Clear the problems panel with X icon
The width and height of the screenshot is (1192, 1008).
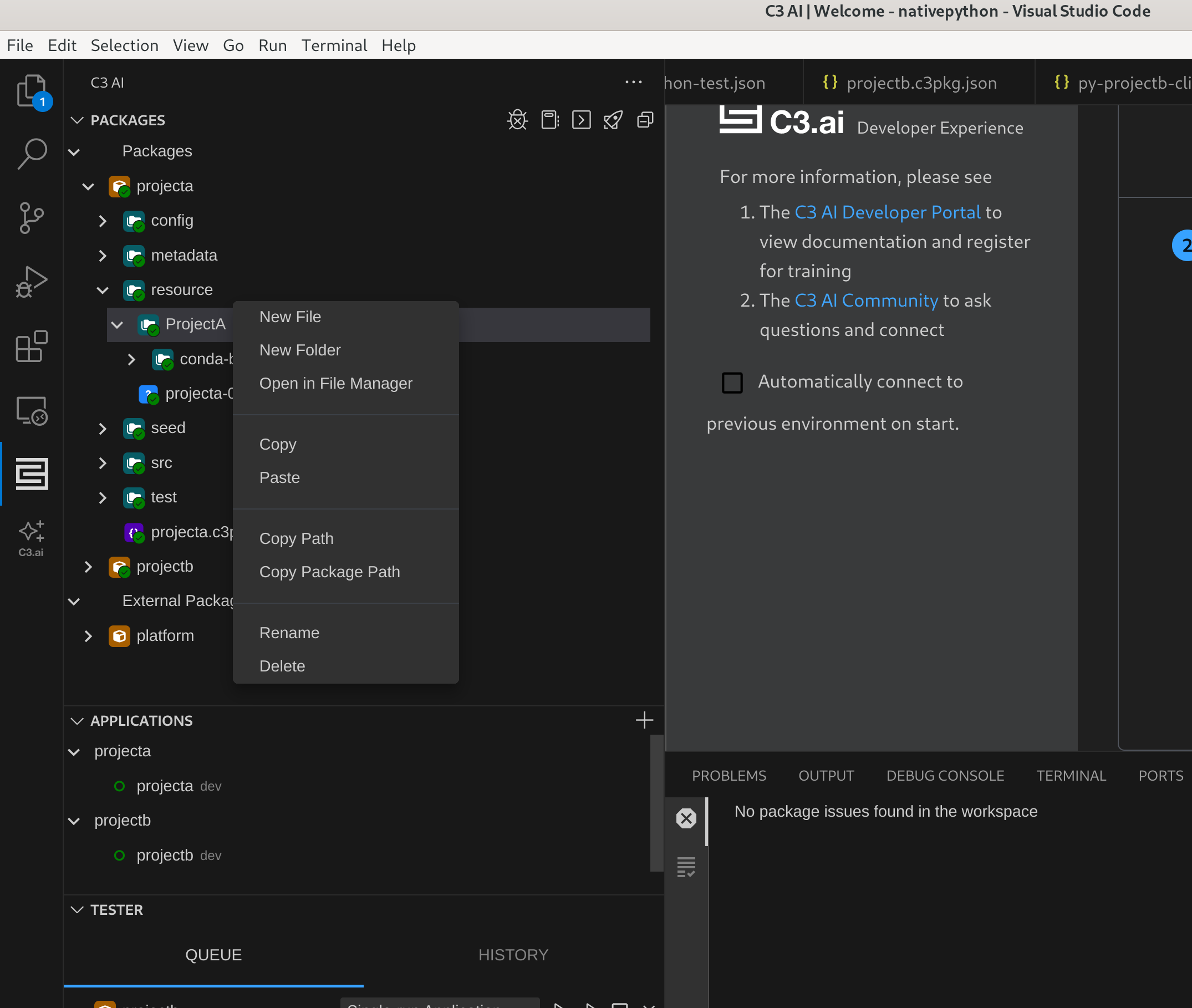(686, 818)
